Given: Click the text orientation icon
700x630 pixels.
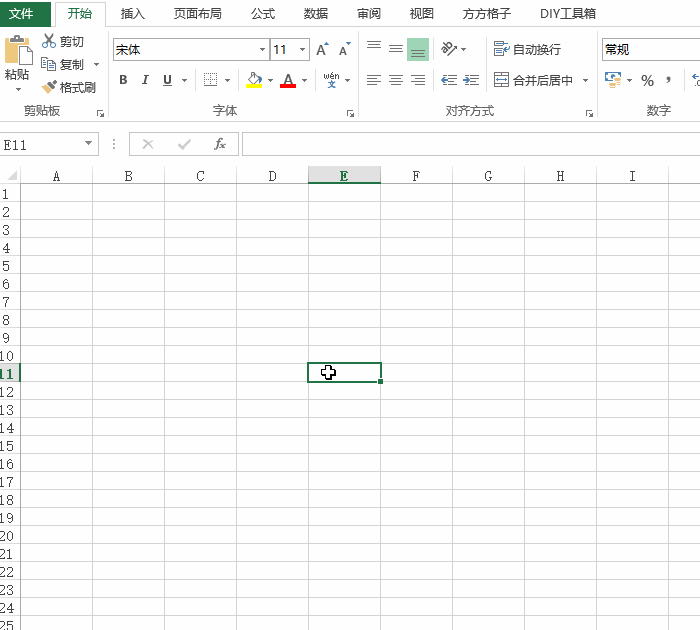Looking at the screenshot, I should [449, 48].
